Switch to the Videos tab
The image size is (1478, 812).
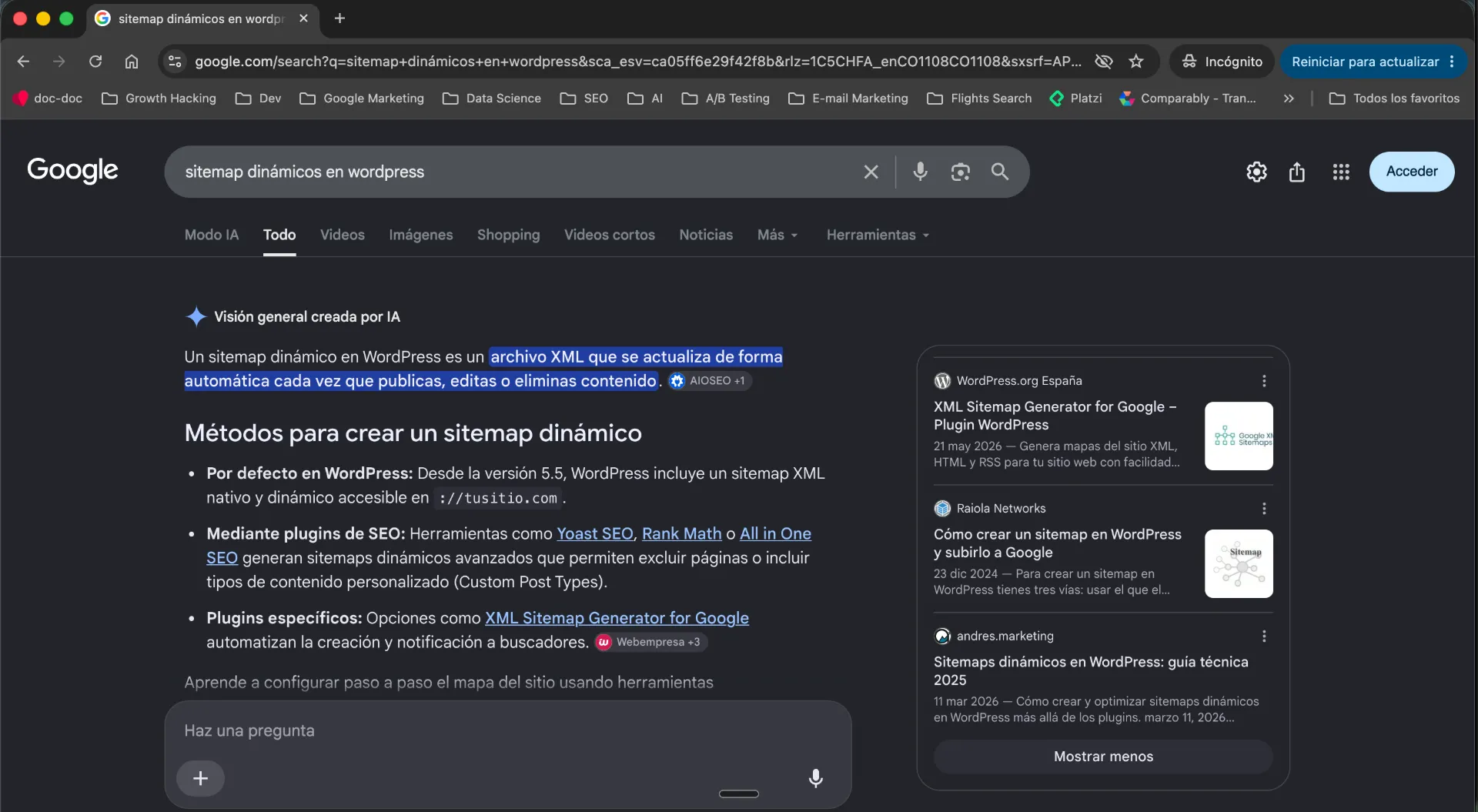343,235
